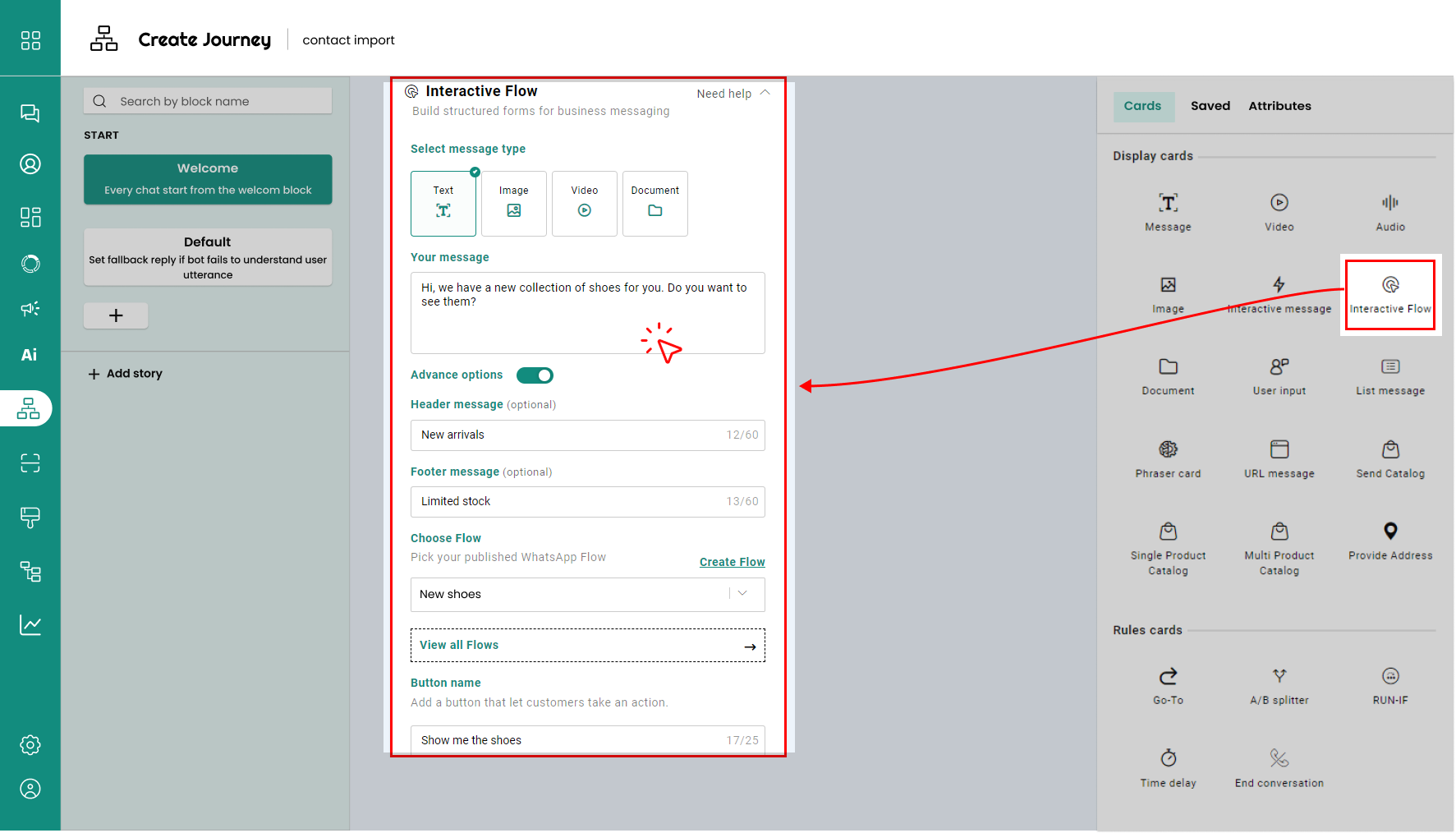Switch to the Saved tab
This screenshot has width=1456, height=833.
1210,106
